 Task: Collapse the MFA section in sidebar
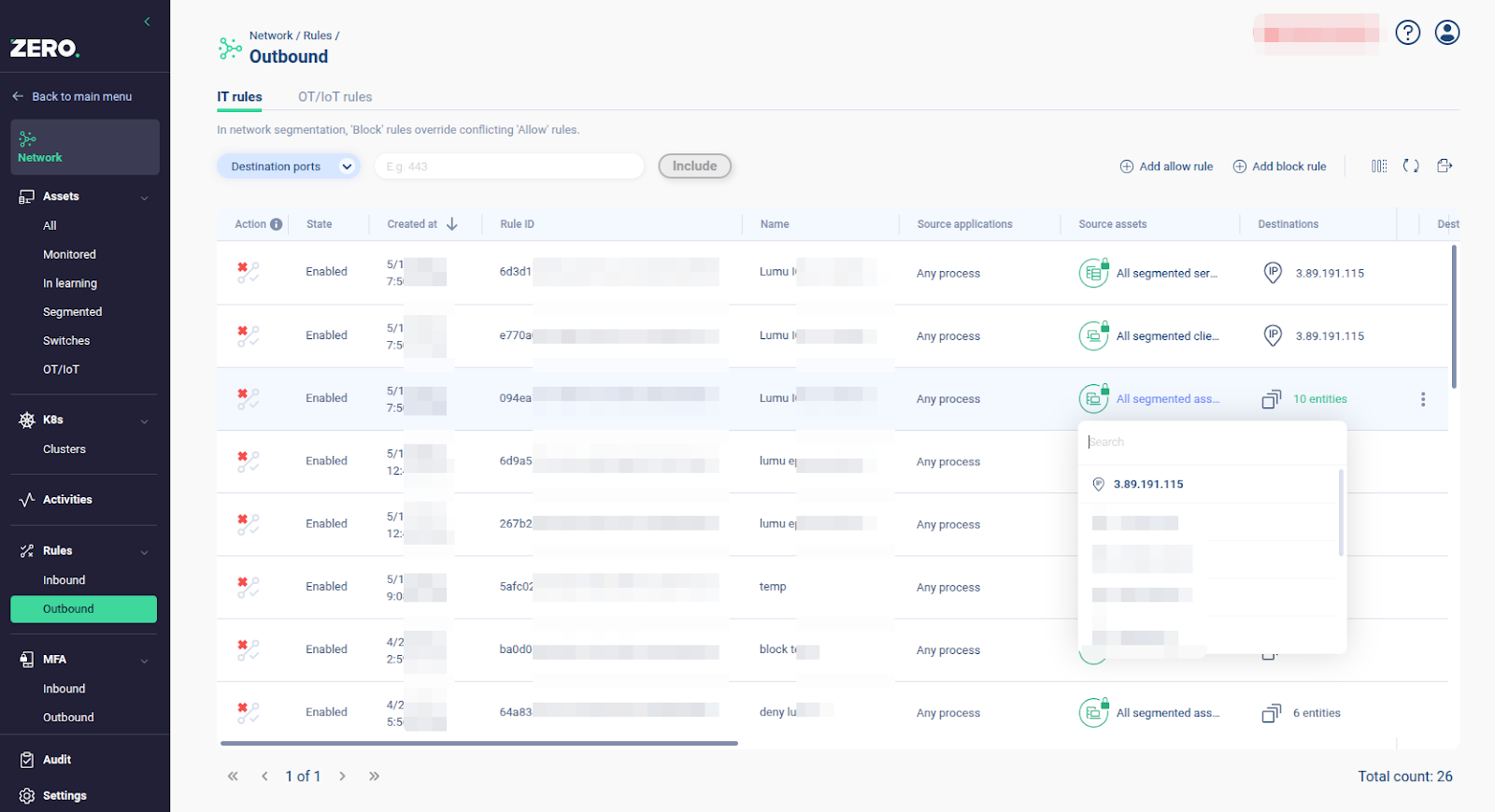coord(144,661)
